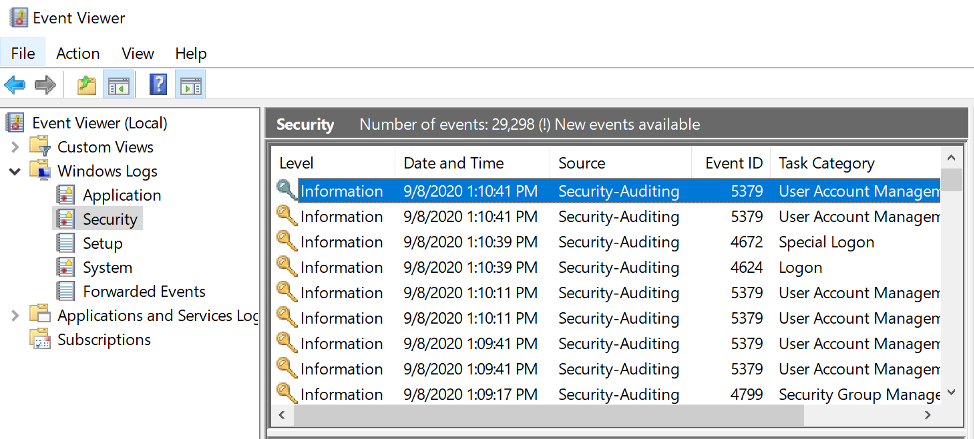Click the System log icon in tree

click(65, 268)
